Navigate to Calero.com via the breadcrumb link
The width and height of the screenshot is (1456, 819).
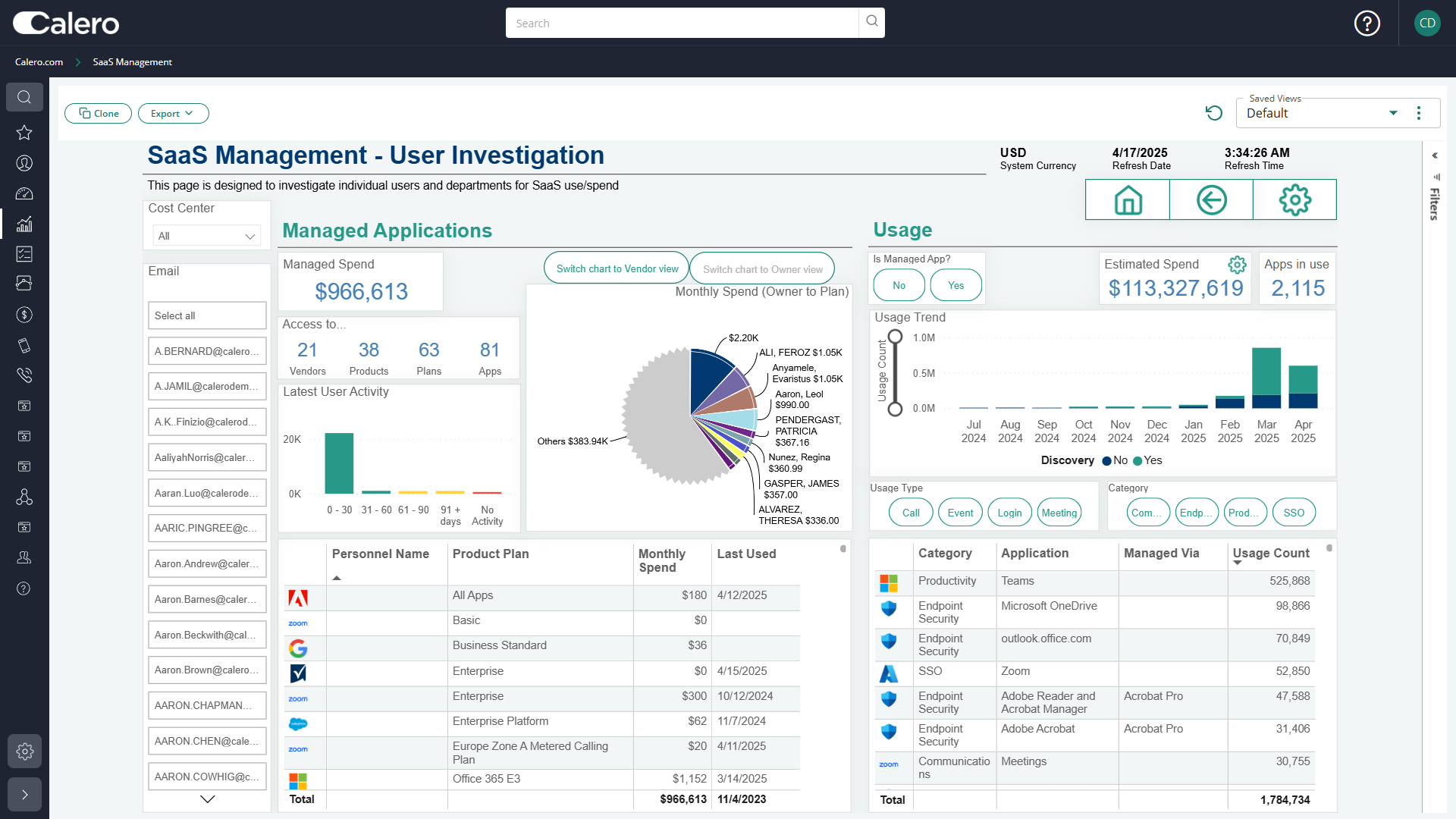pyautogui.click(x=39, y=61)
